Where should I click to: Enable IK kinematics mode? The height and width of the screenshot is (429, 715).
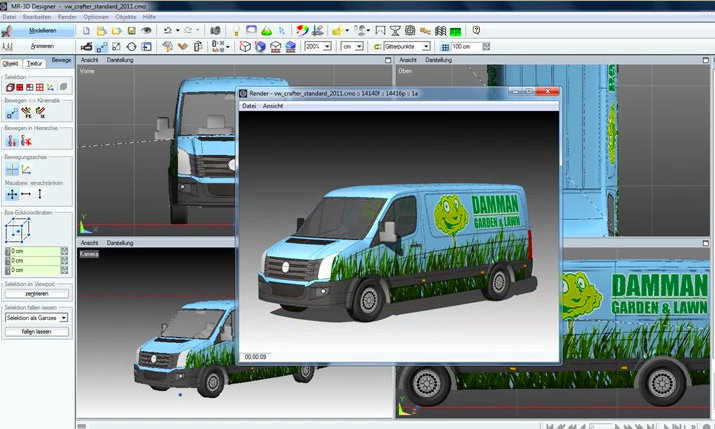tap(41, 112)
